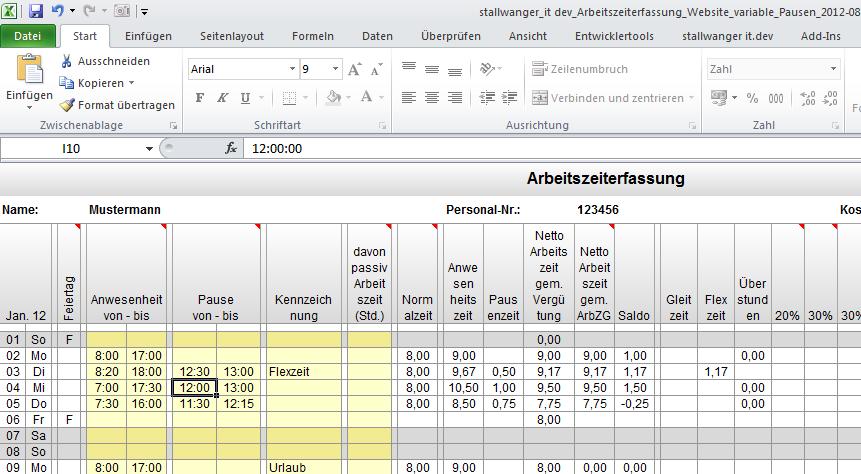The image size is (861, 474).
Task: Open Name Box dropdown arrow
Action: 149,148
